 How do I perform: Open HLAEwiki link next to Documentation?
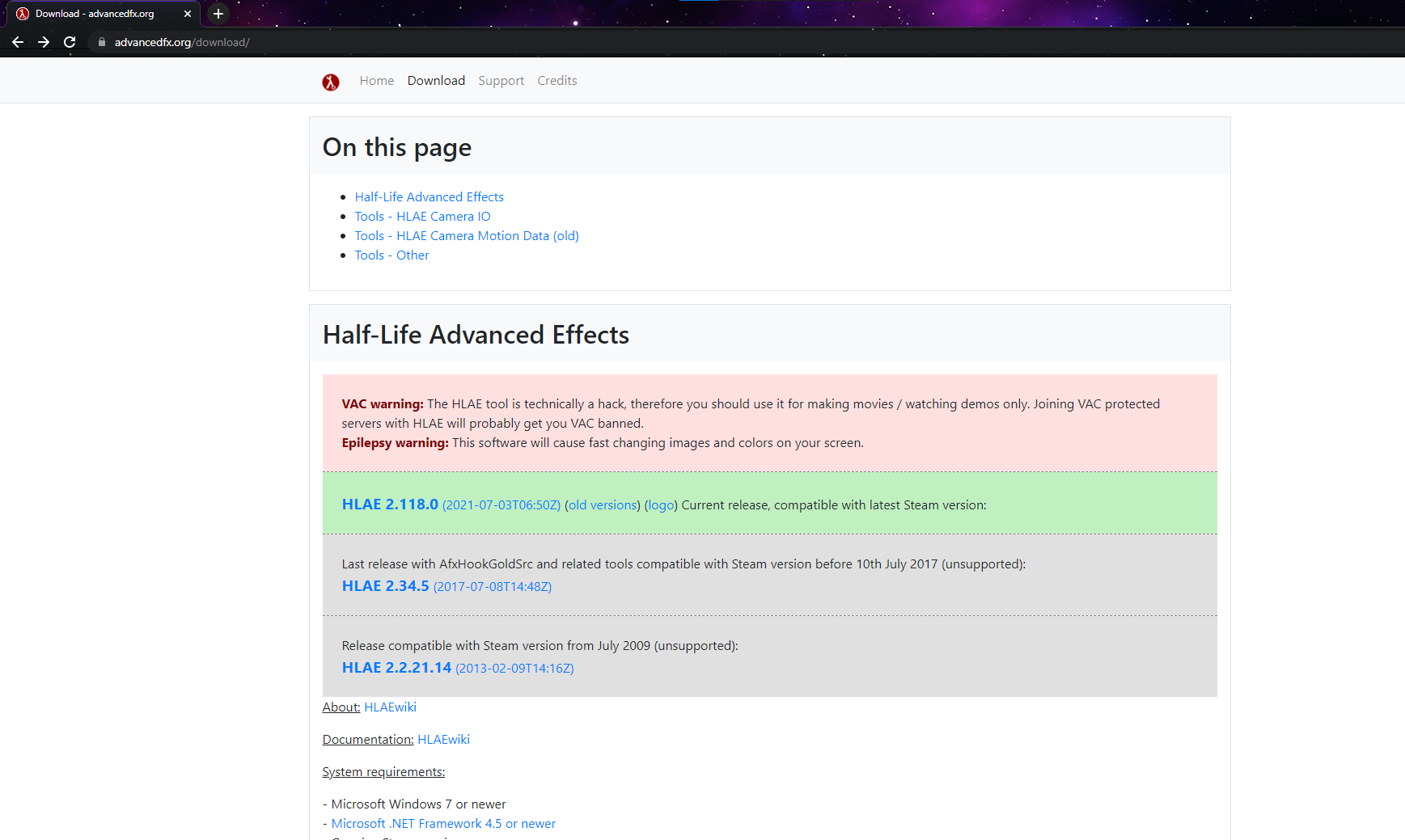(443, 740)
